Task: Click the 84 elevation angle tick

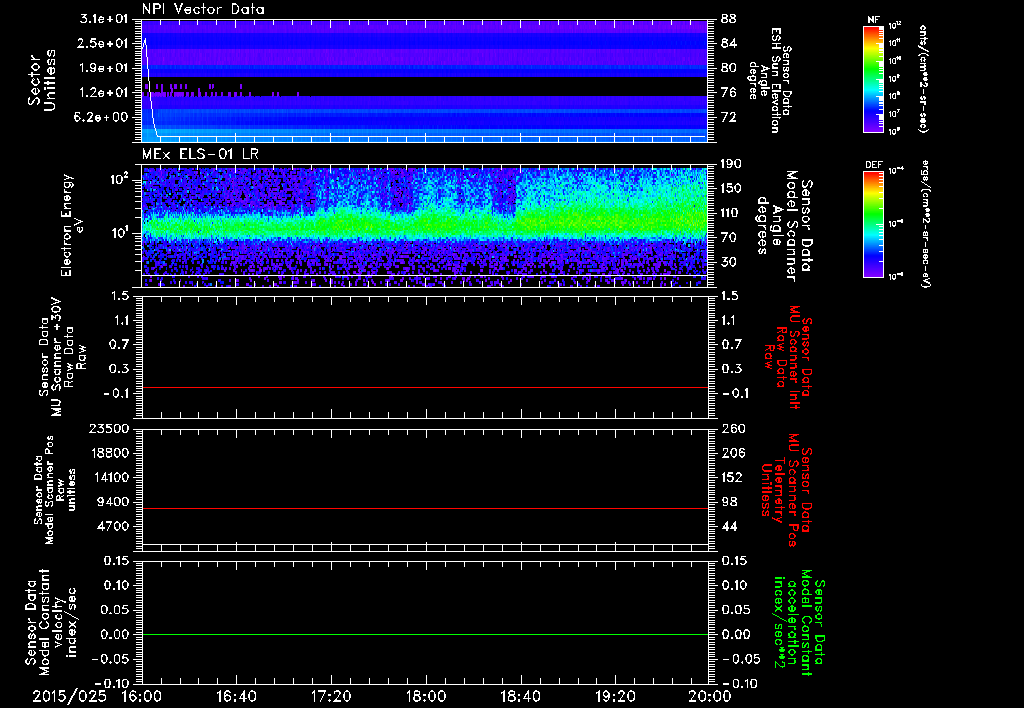Action: coord(729,44)
